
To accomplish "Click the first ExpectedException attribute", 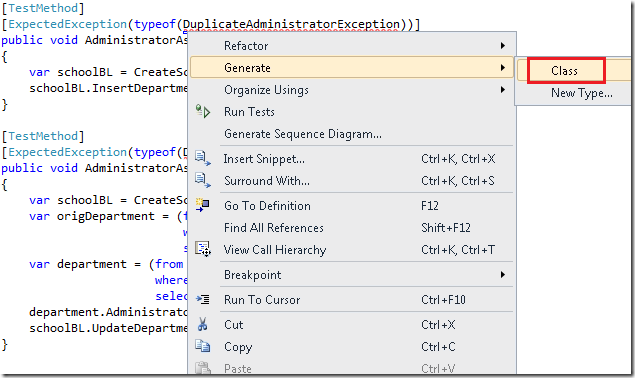I will 67,24.
